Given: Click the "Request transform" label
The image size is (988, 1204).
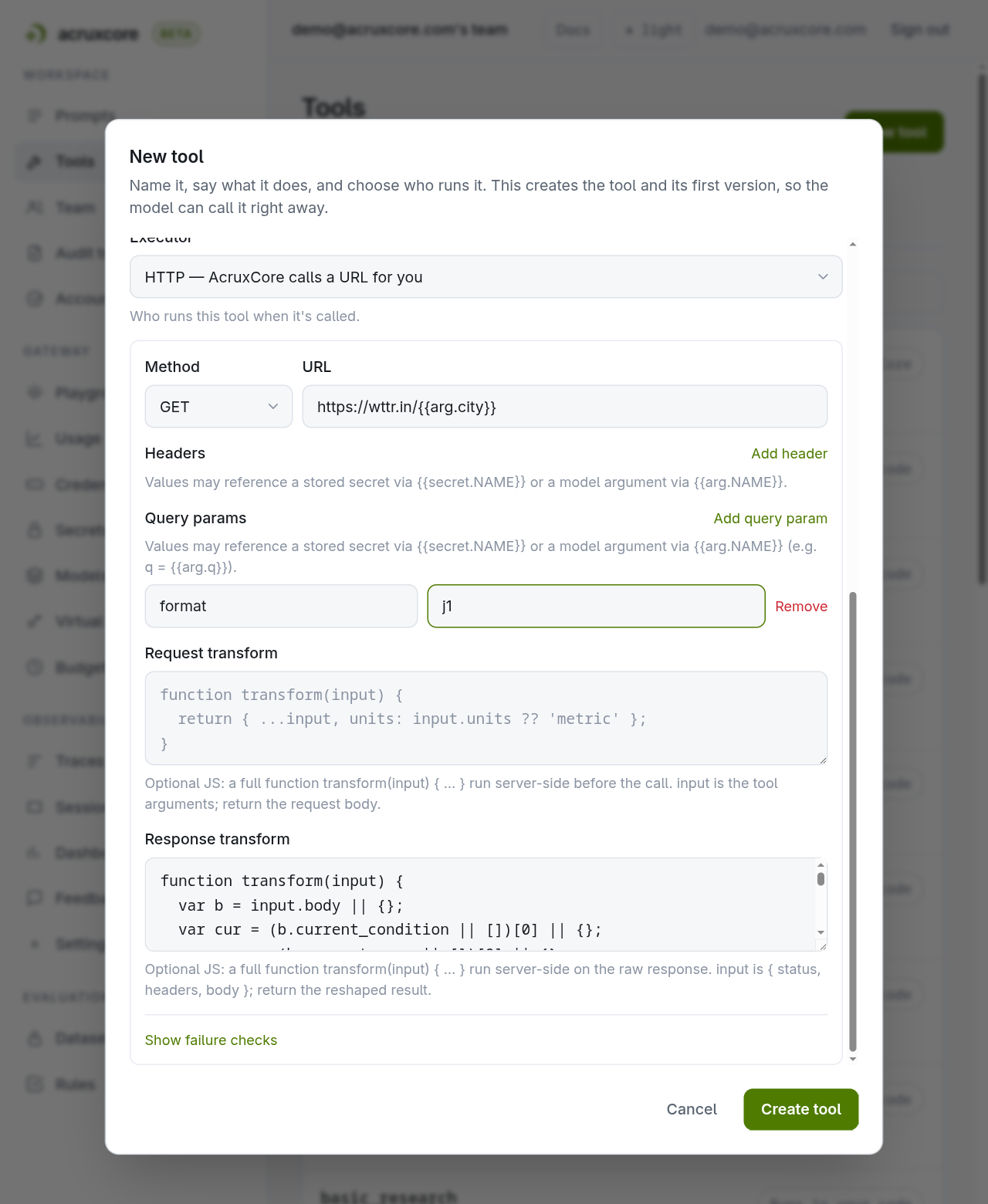Looking at the screenshot, I should point(211,653).
